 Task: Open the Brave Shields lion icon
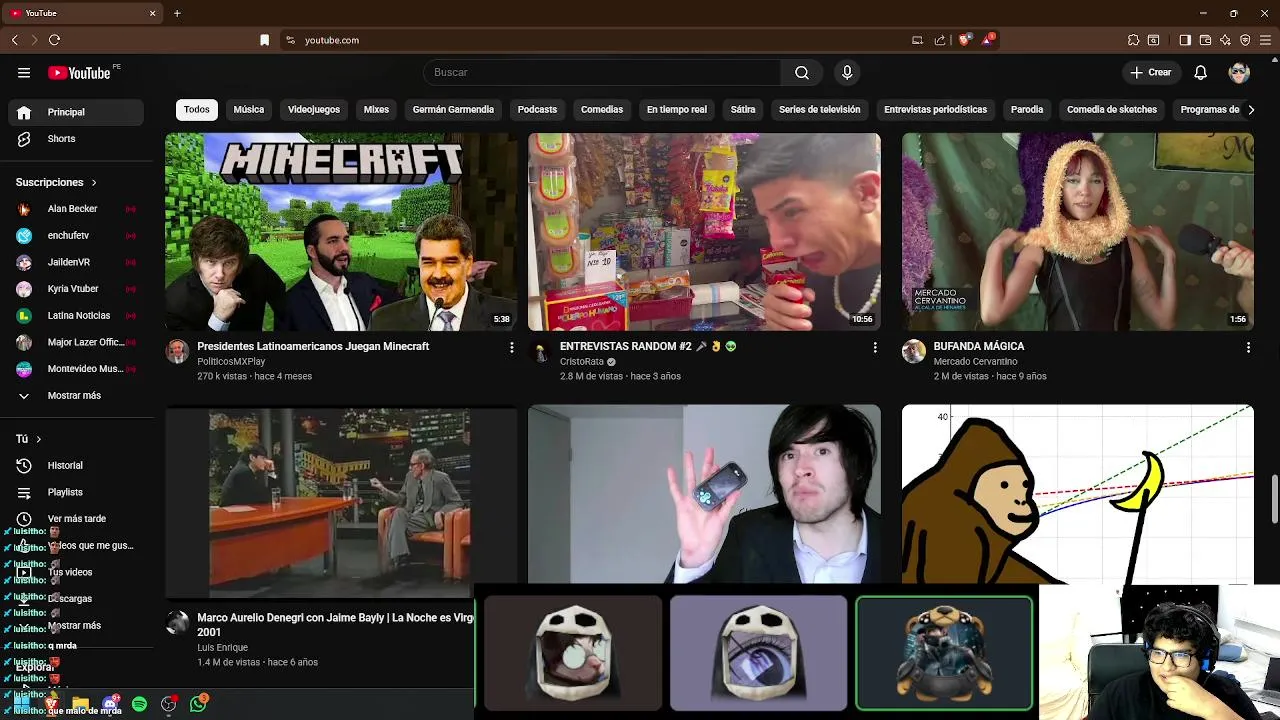tap(964, 40)
